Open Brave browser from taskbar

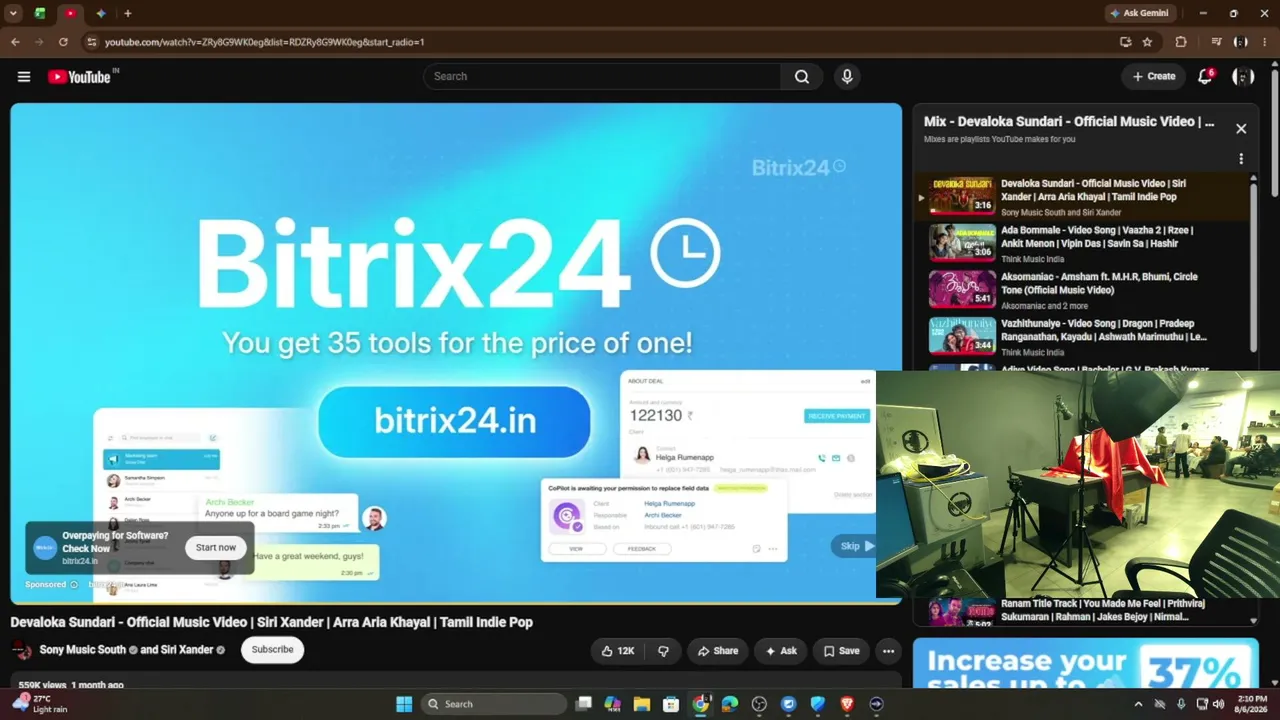847,704
